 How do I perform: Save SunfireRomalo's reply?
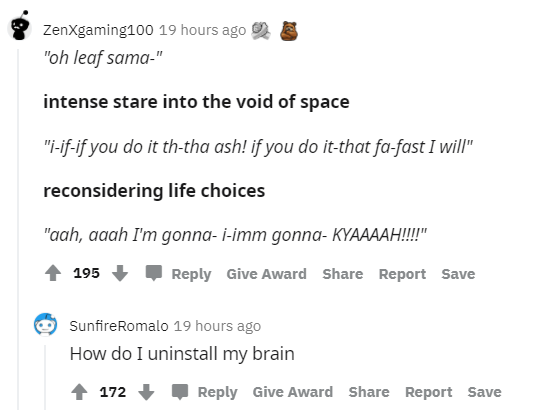[485, 392]
